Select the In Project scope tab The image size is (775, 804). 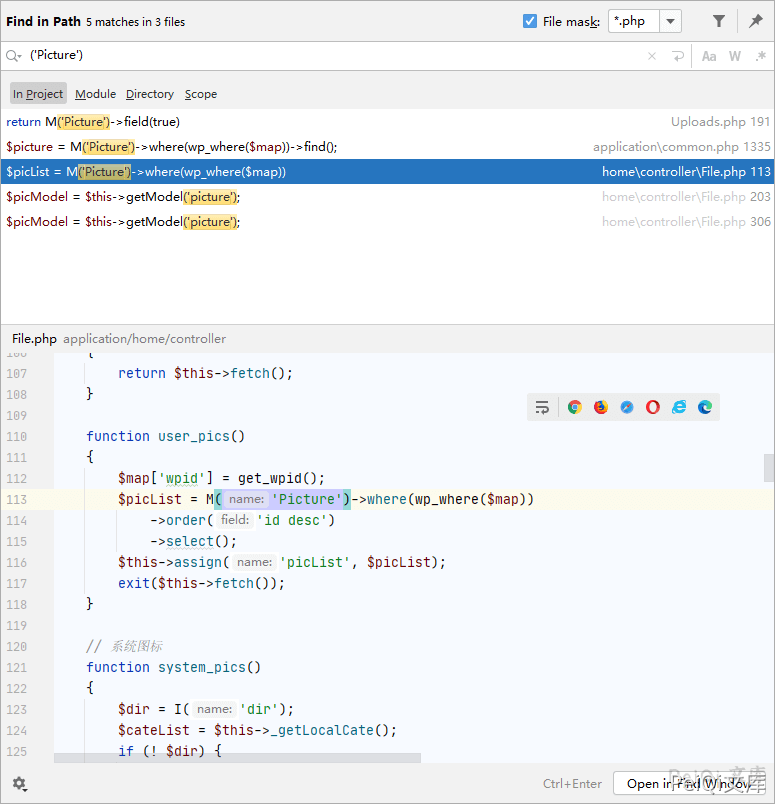point(38,94)
